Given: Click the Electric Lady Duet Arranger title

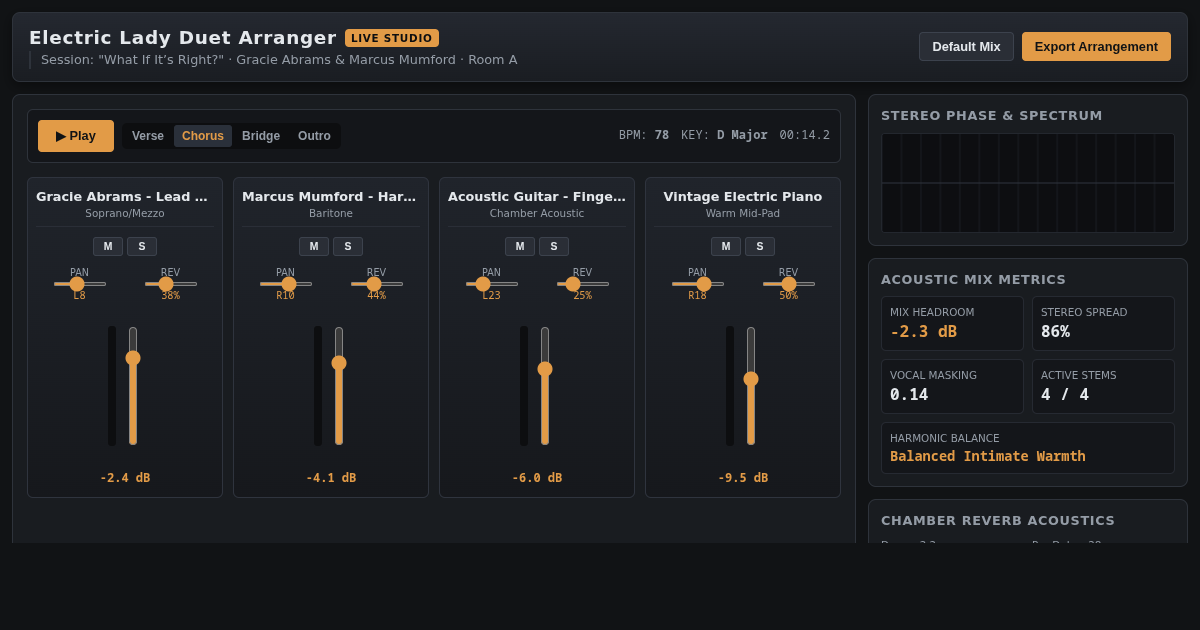Looking at the screenshot, I should (x=183, y=38).
